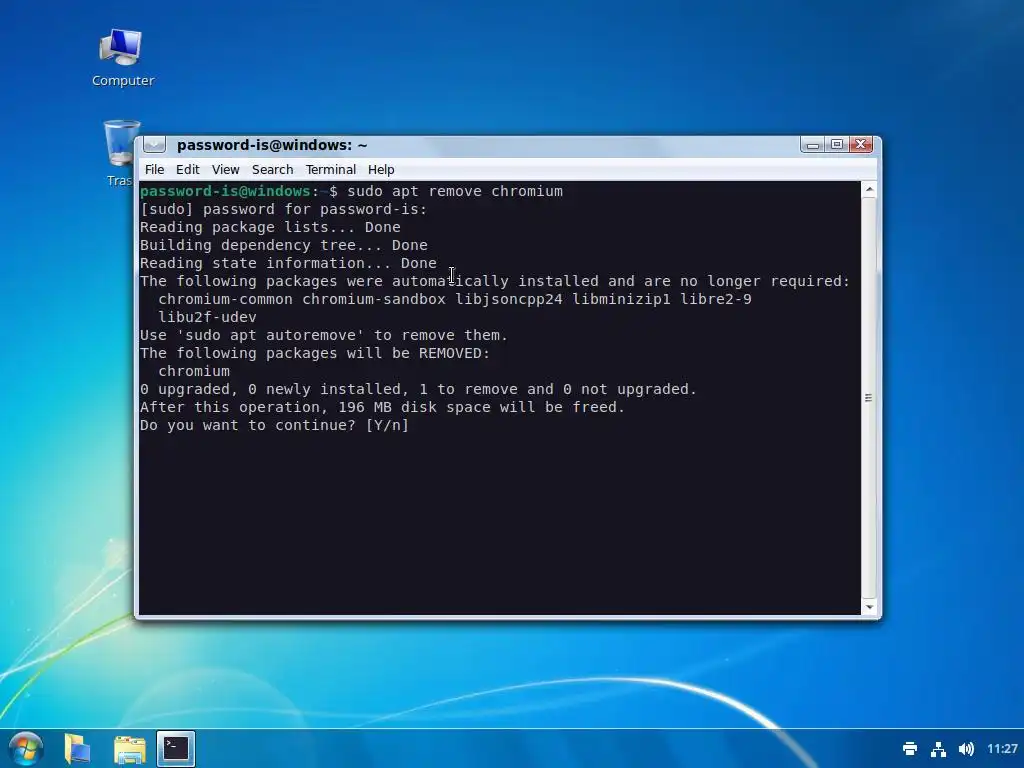Close the terminal window
This screenshot has height=768, width=1024.
[x=861, y=144]
